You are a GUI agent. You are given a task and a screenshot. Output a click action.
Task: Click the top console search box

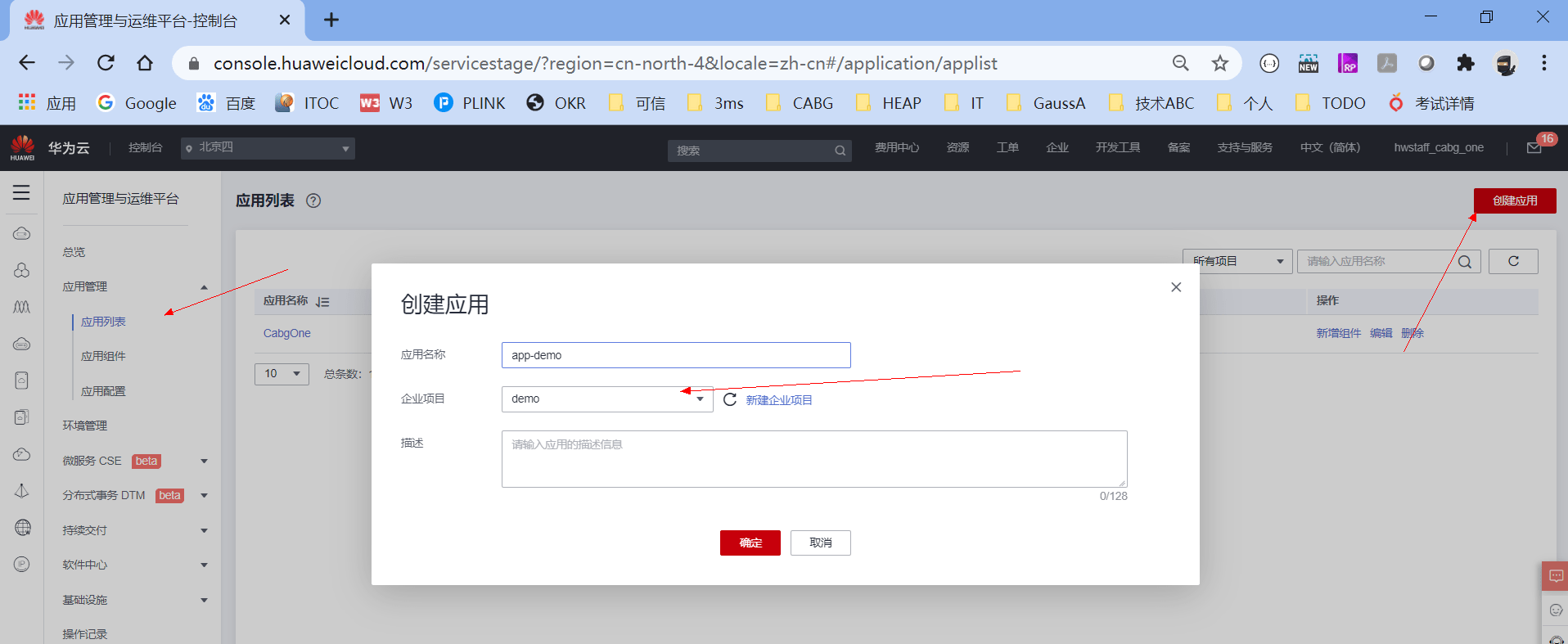(759, 151)
